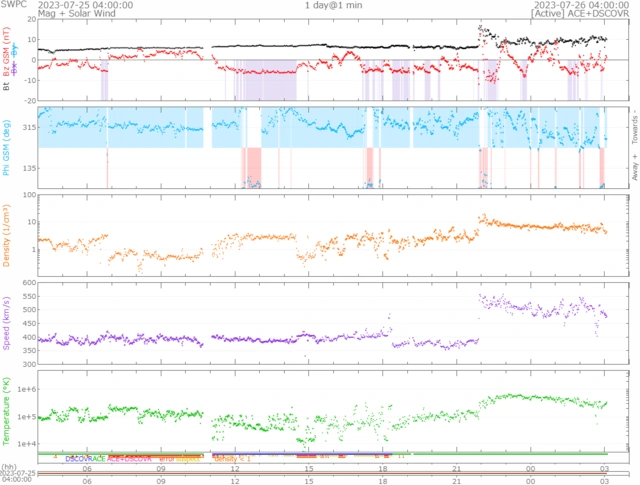Click the Bt axis label

point(6,87)
